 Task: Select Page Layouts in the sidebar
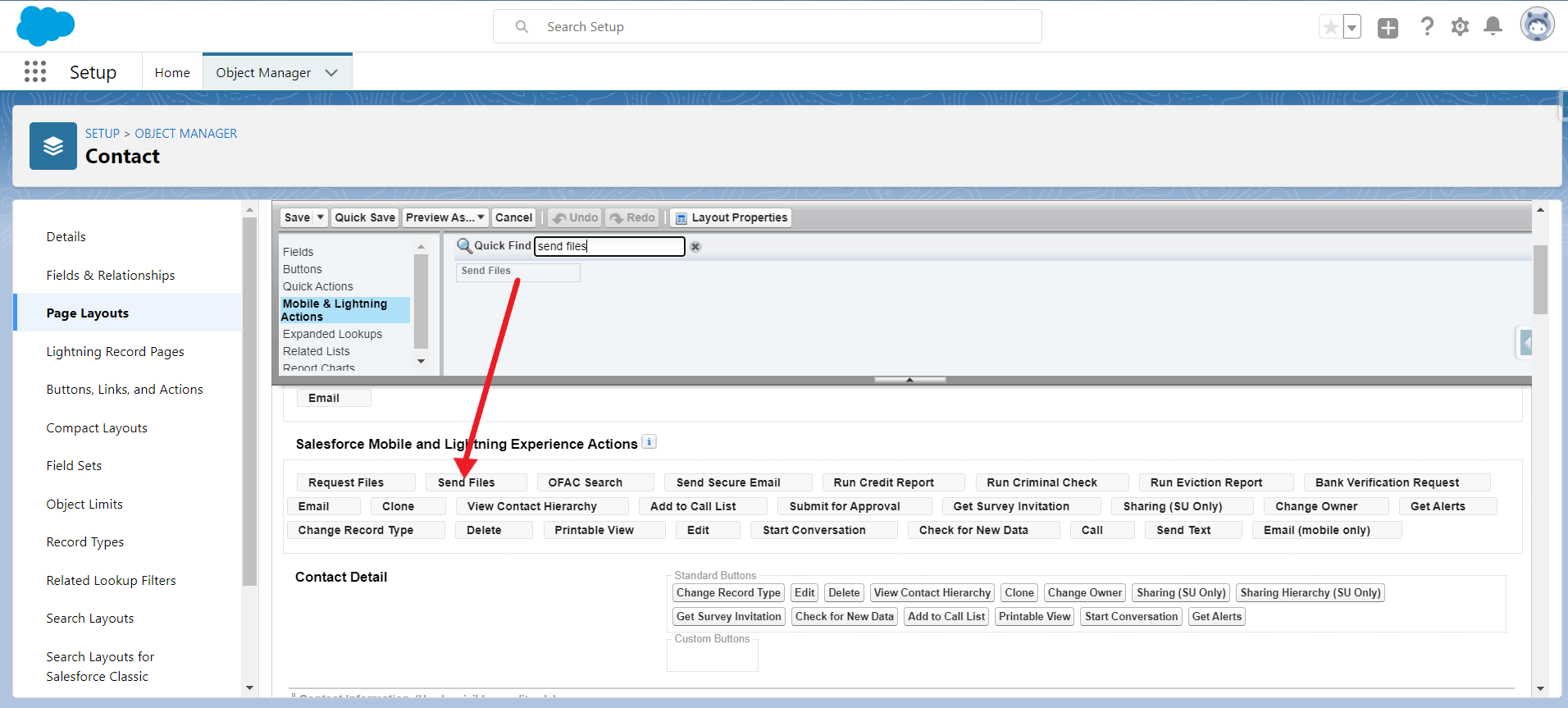pos(88,313)
